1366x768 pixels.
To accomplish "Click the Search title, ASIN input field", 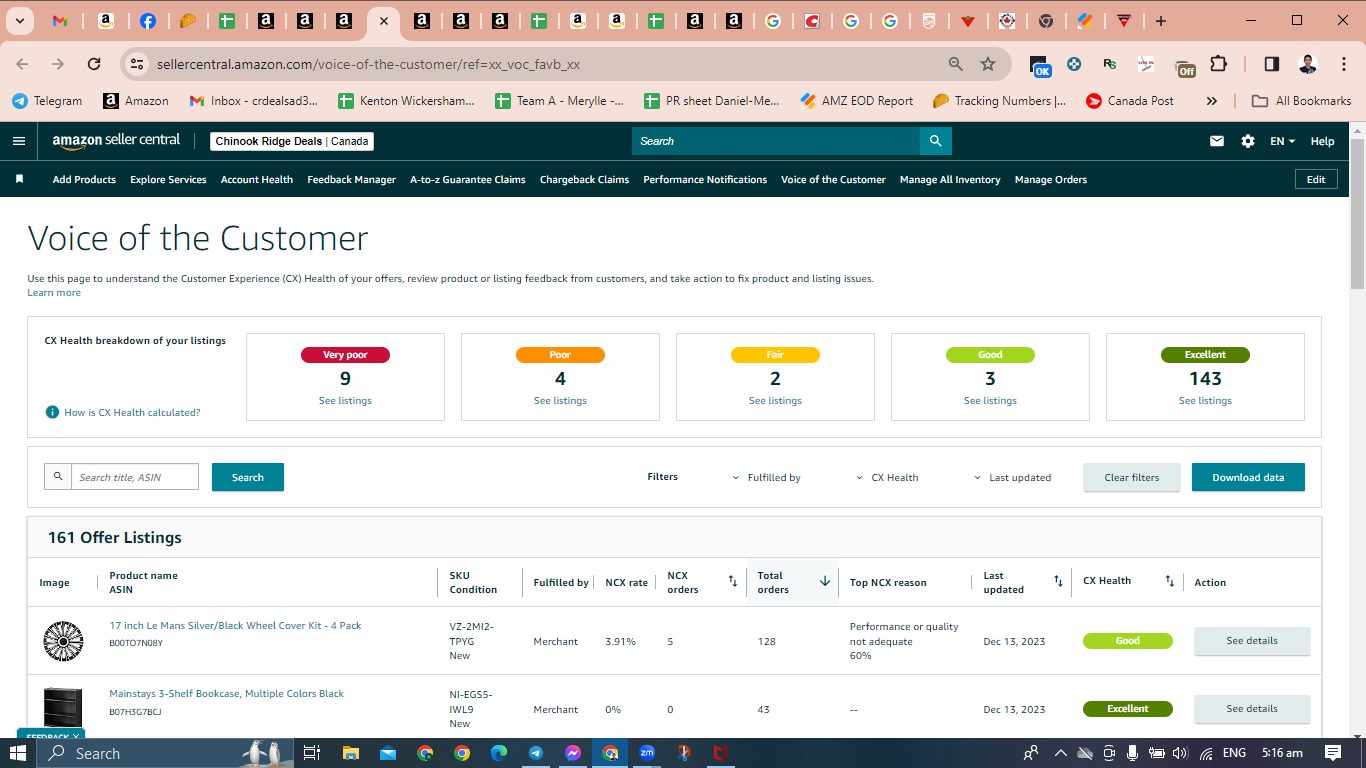I will (135, 477).
